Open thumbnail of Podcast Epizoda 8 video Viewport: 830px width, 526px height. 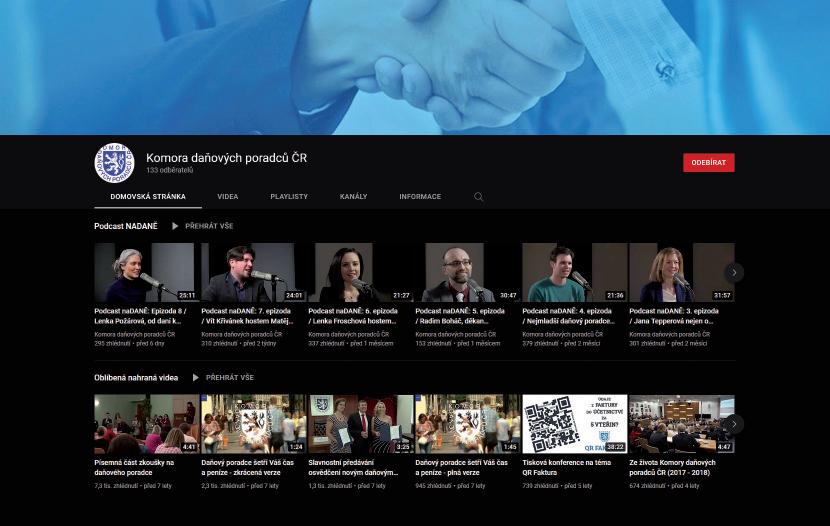147,273
